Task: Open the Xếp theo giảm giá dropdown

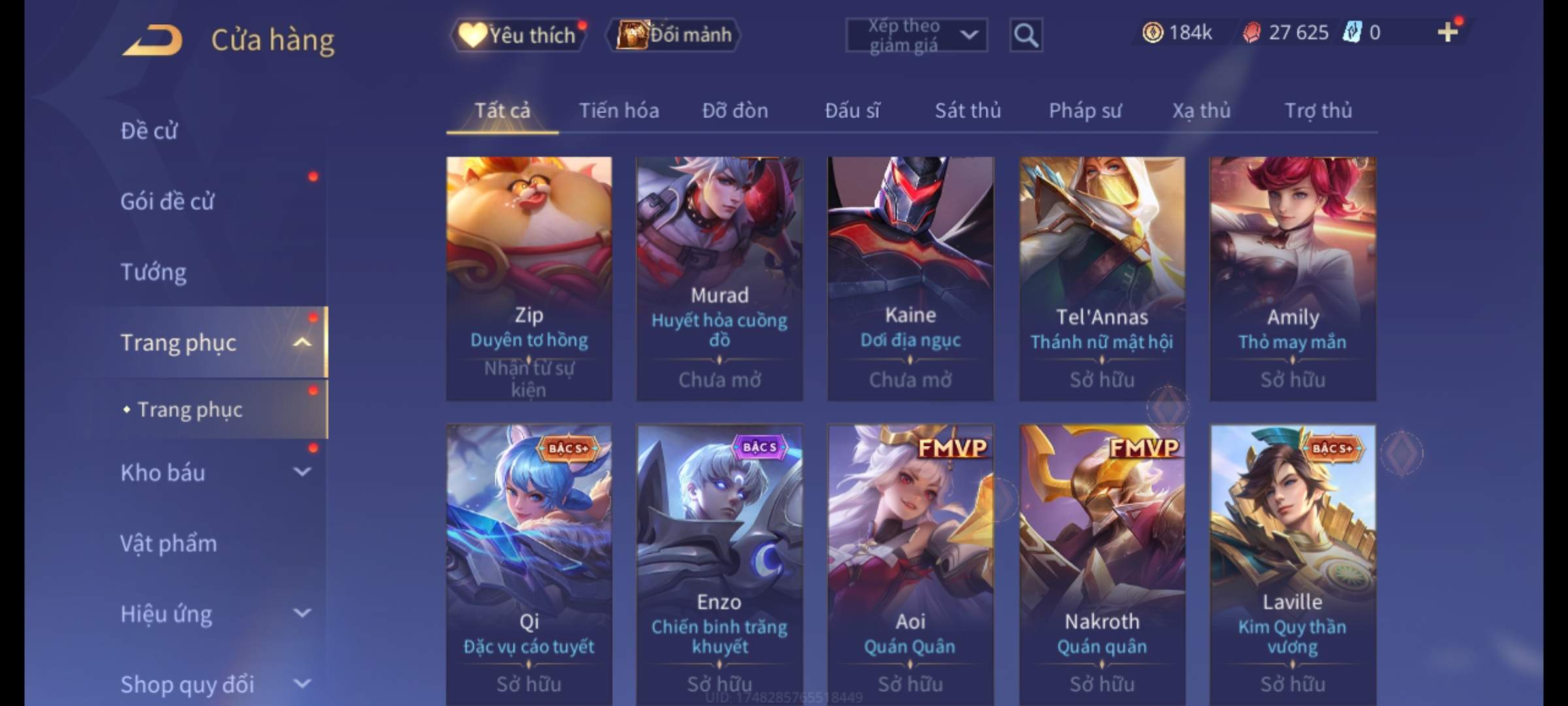Action: [x=917, y=35]
